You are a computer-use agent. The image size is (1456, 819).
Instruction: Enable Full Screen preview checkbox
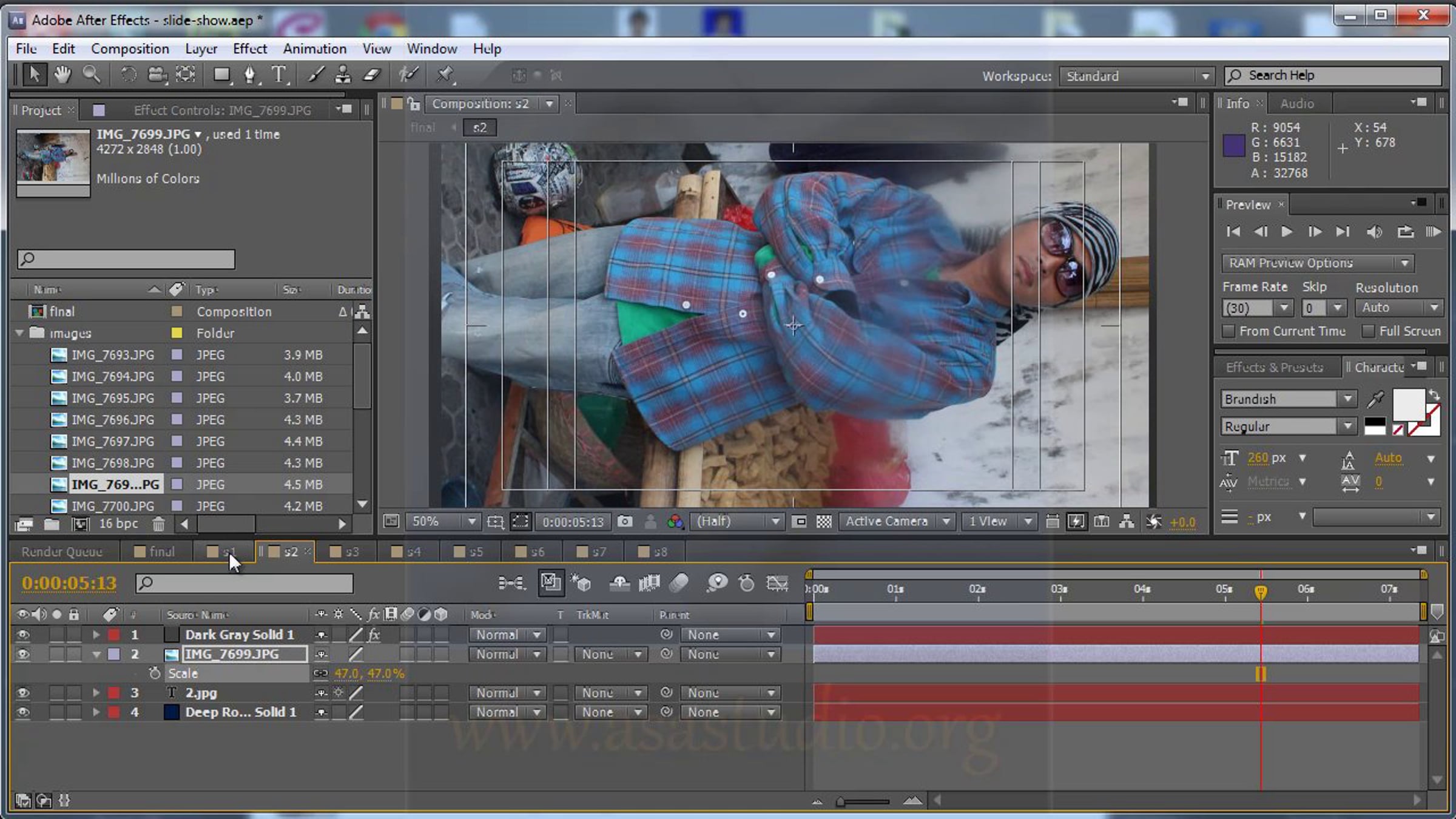coord(1369,331)
